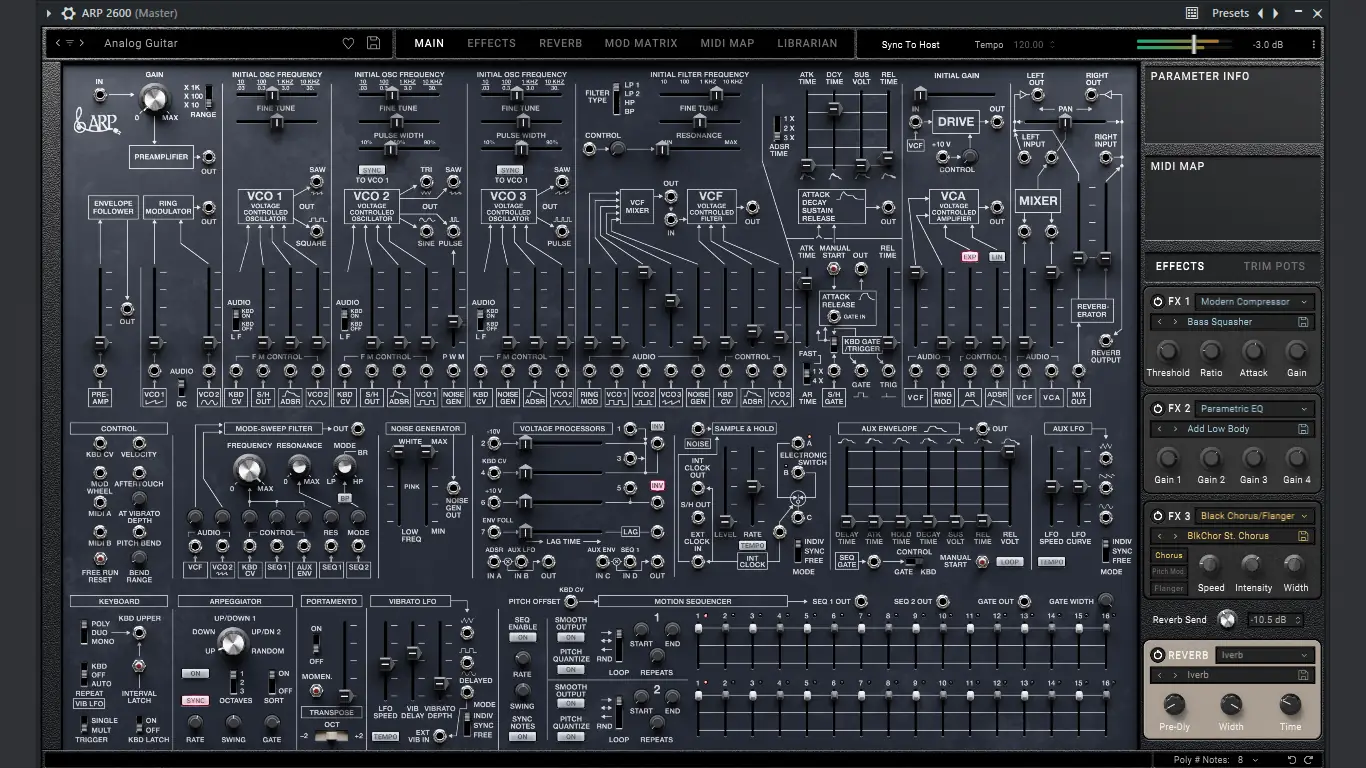The height and width of the screenshot is (768, 1366).
Task: Click the save icon in the Iverb preset row
Action: (x=1304, y=675)
